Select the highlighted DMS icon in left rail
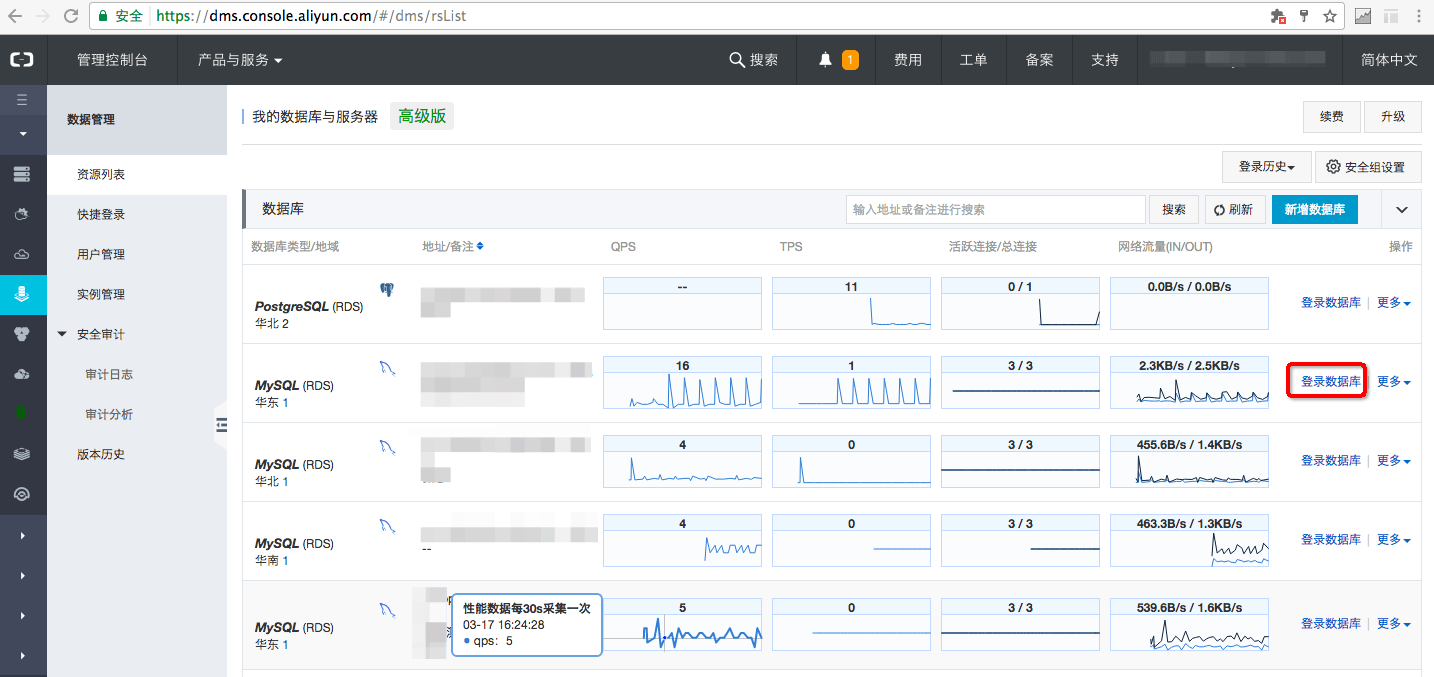Image resolution: width=1434 pixels, height=677 pixels. pos(22,294)
